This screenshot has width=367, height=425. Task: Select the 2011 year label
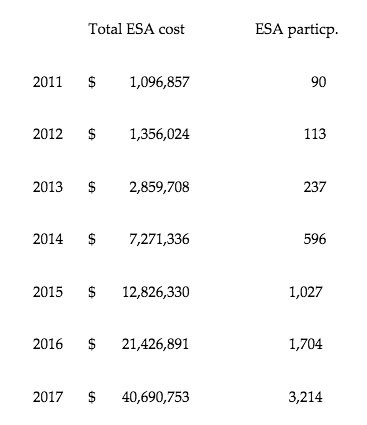48,82
